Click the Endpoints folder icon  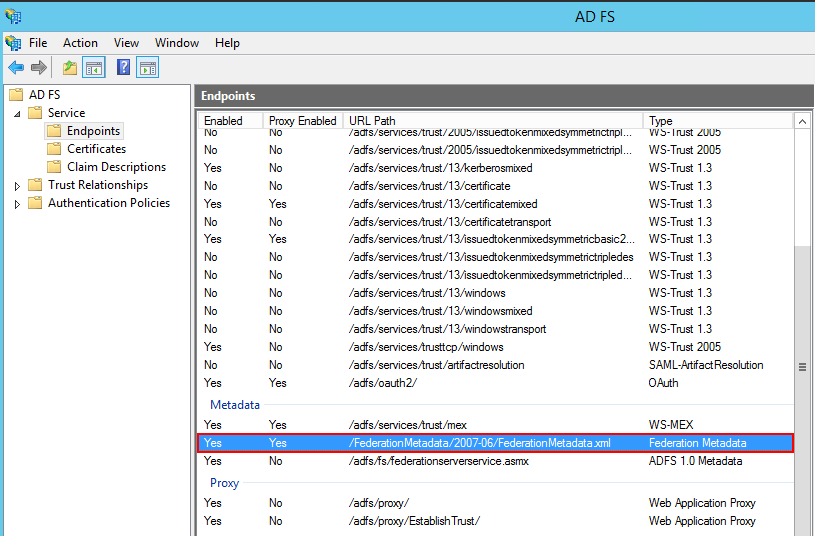(x=54, y=130)
